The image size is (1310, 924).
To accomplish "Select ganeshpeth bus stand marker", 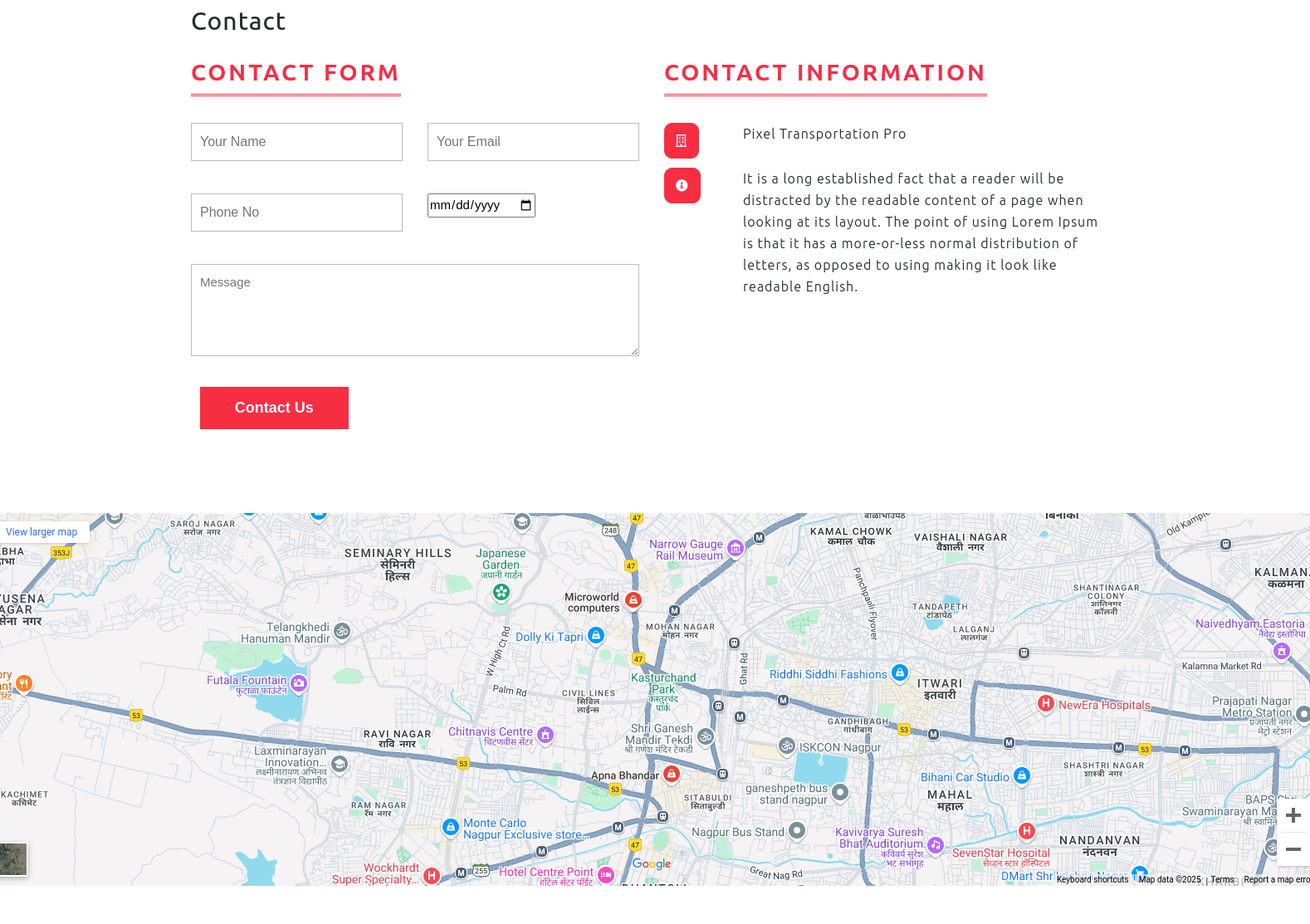I will [x=840, y=792].
